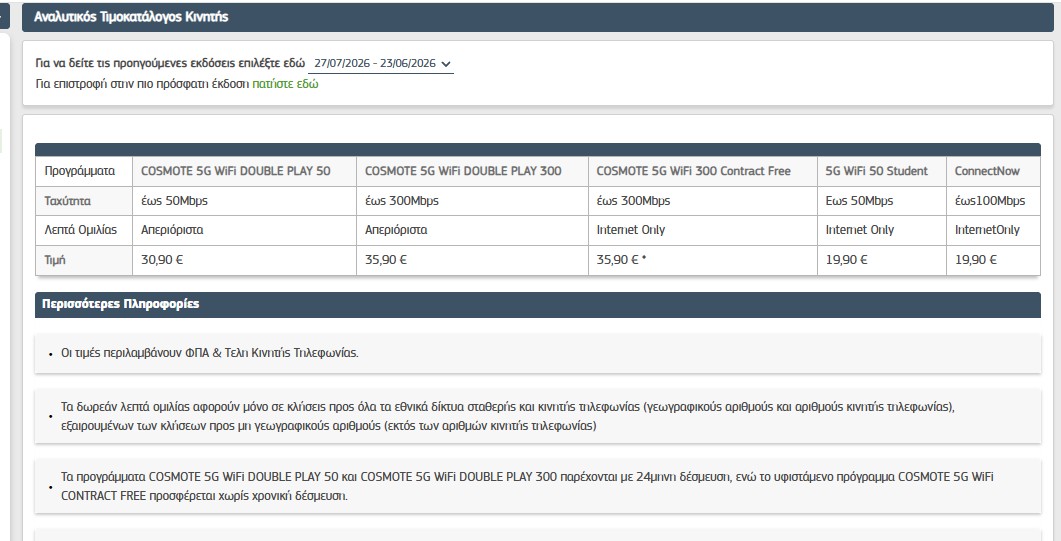Click the '5G WiFi 50 Student' column header
The height and width of the screenshot is (541, 1061).
(882, 171)
